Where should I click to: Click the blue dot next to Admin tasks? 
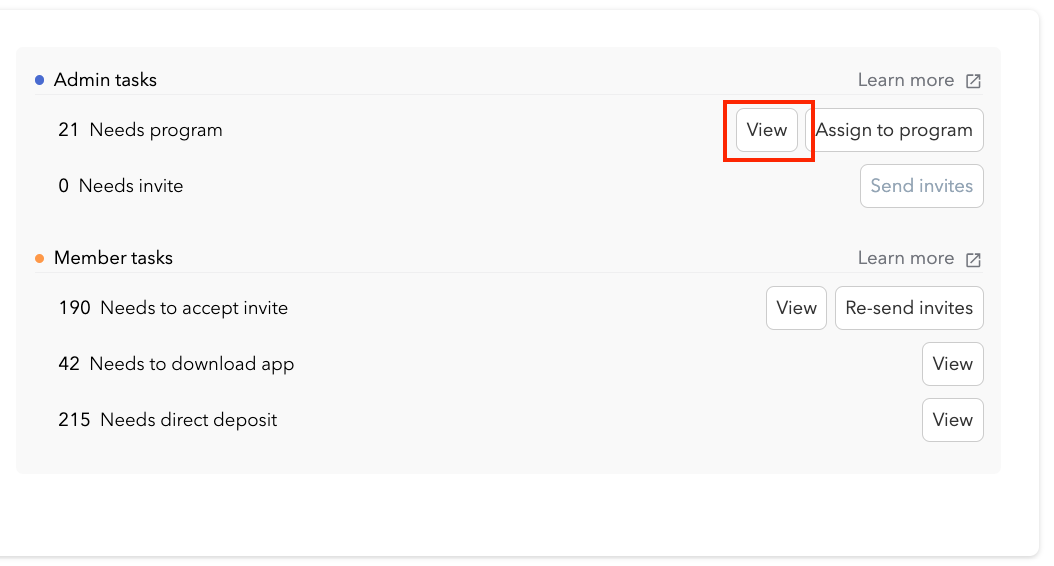(x=40, y=80)
